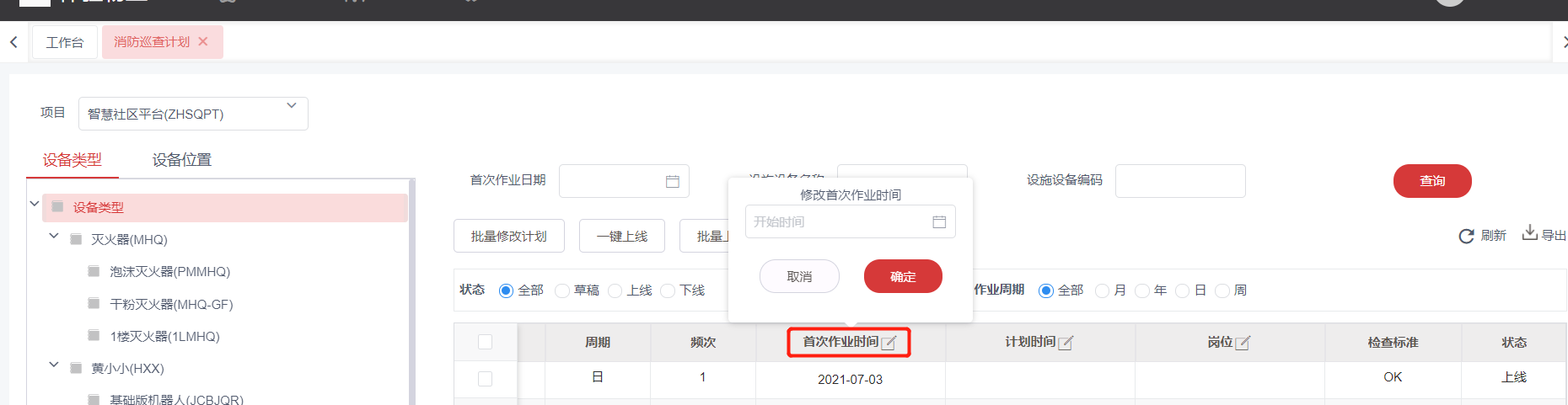Click the 检查标准 column header
Screen dimensions: 1568x405
point(1393,342)
